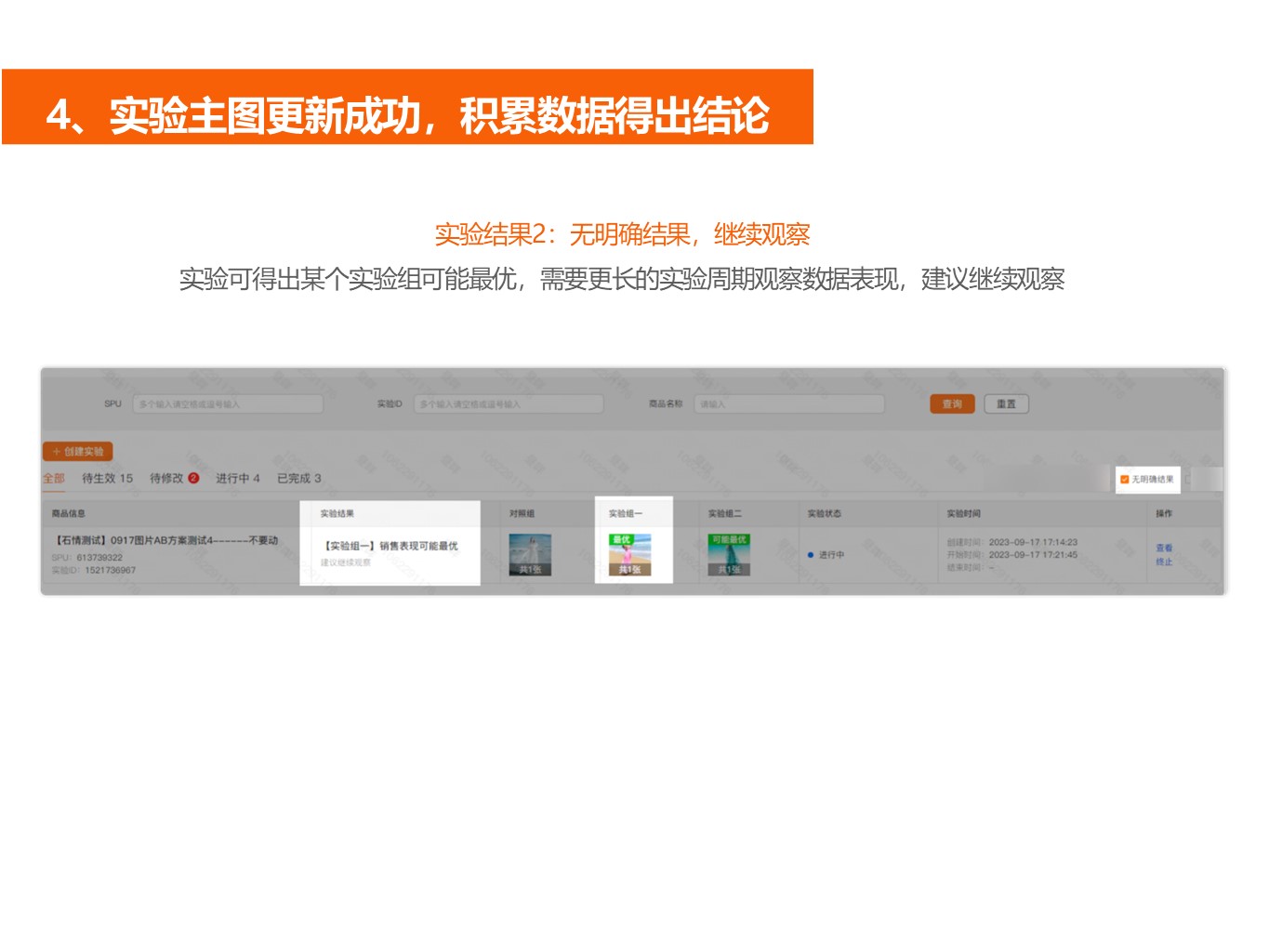Open the 已完成 3 tab
The image size is (1269, 952).
click(298, 479)
